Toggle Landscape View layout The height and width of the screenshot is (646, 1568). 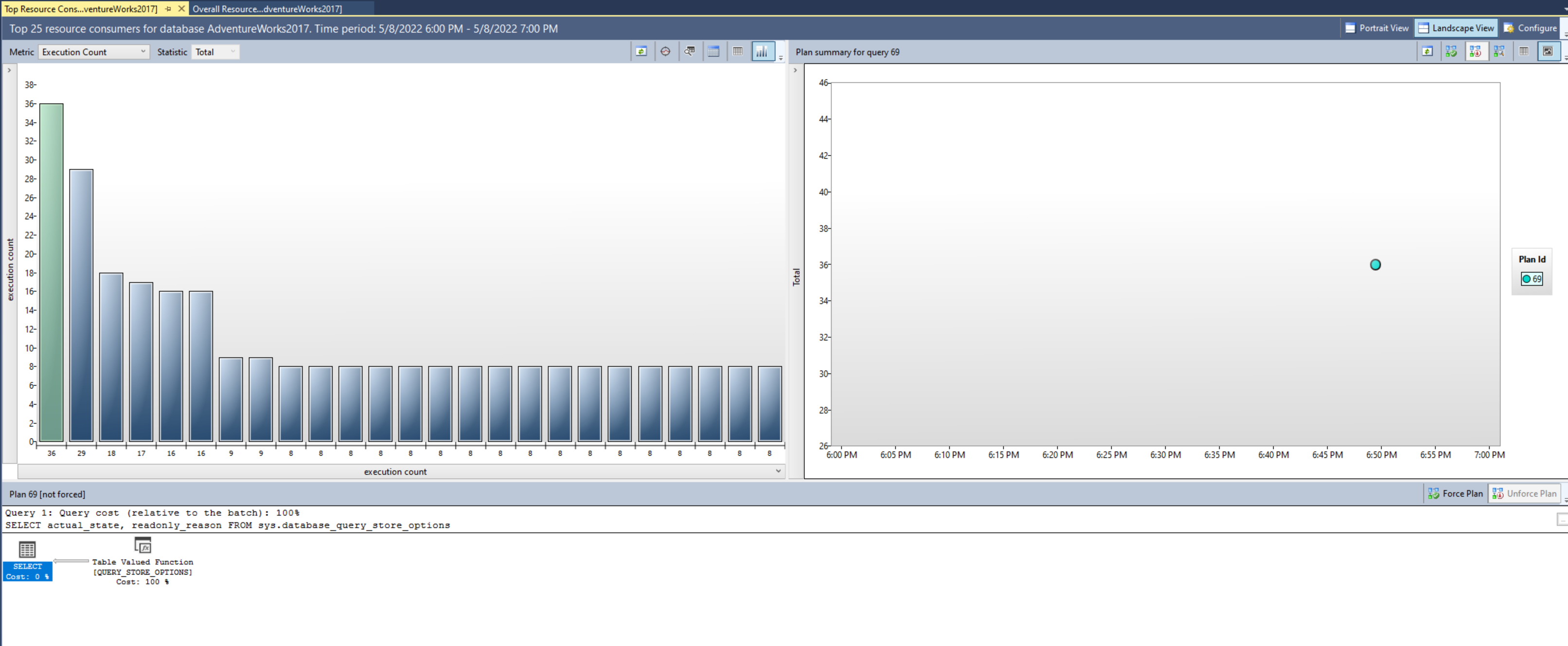(x=1455, y=28)
